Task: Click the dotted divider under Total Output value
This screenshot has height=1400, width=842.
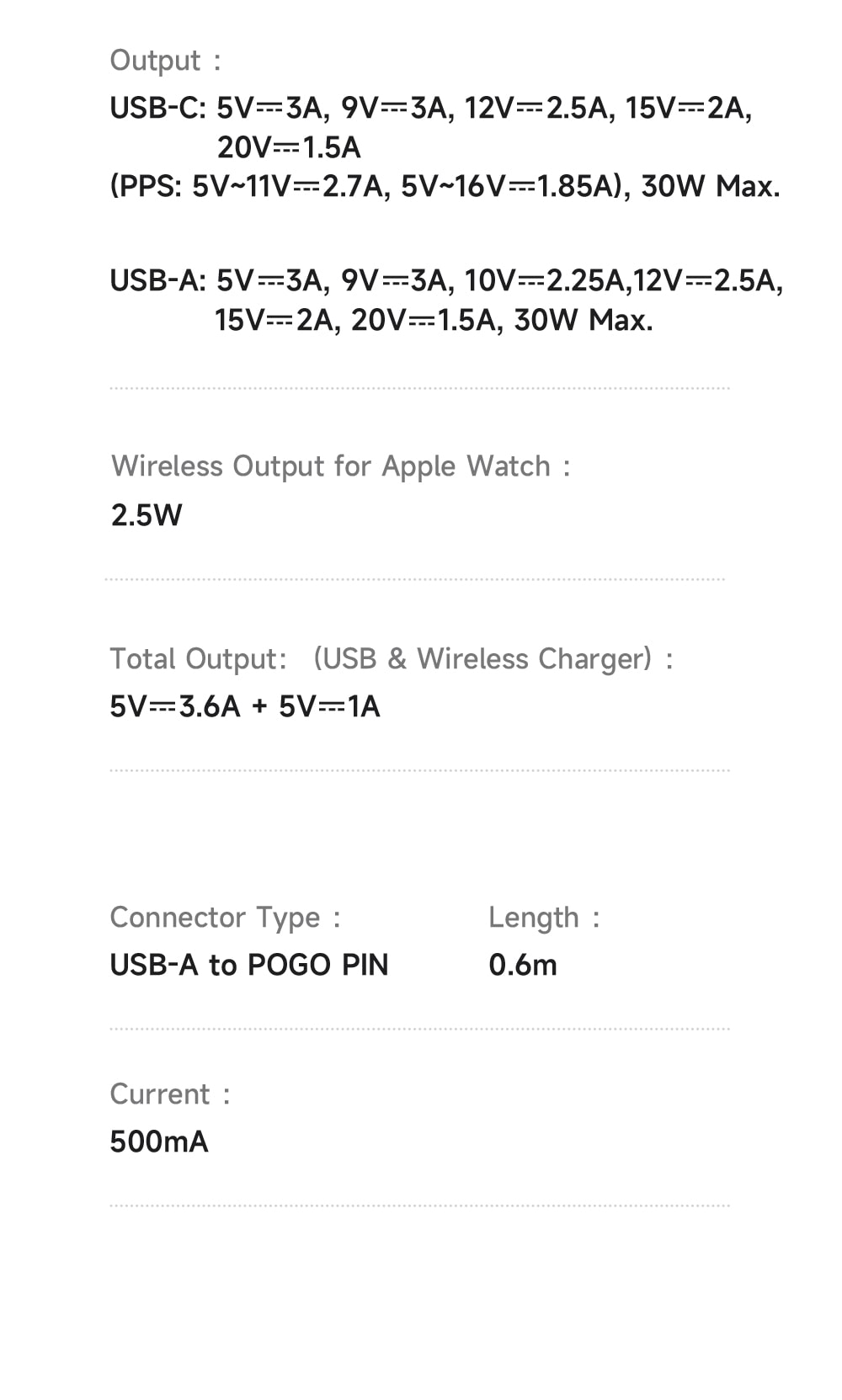Action: (419, 770)
